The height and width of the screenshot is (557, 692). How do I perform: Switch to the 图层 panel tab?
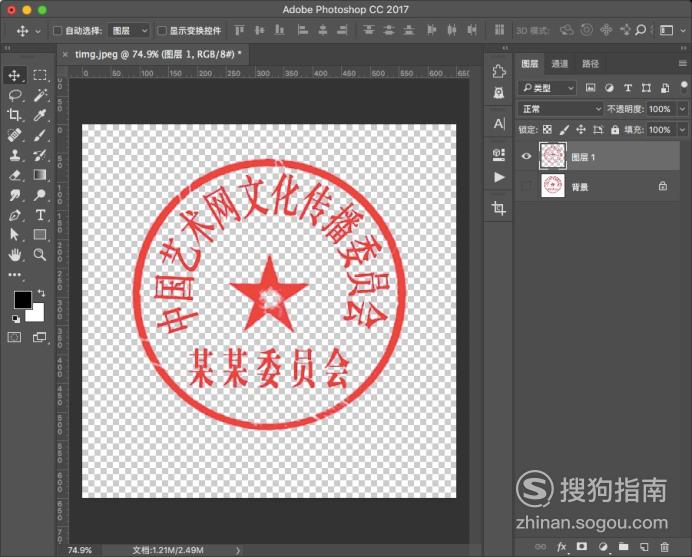tap(530, 64)
